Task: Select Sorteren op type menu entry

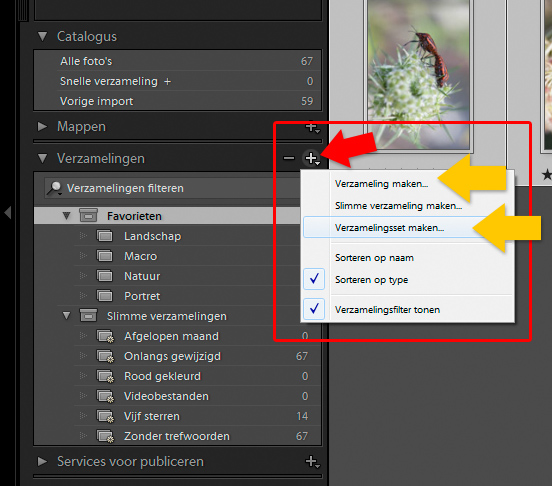Action: 371,280
